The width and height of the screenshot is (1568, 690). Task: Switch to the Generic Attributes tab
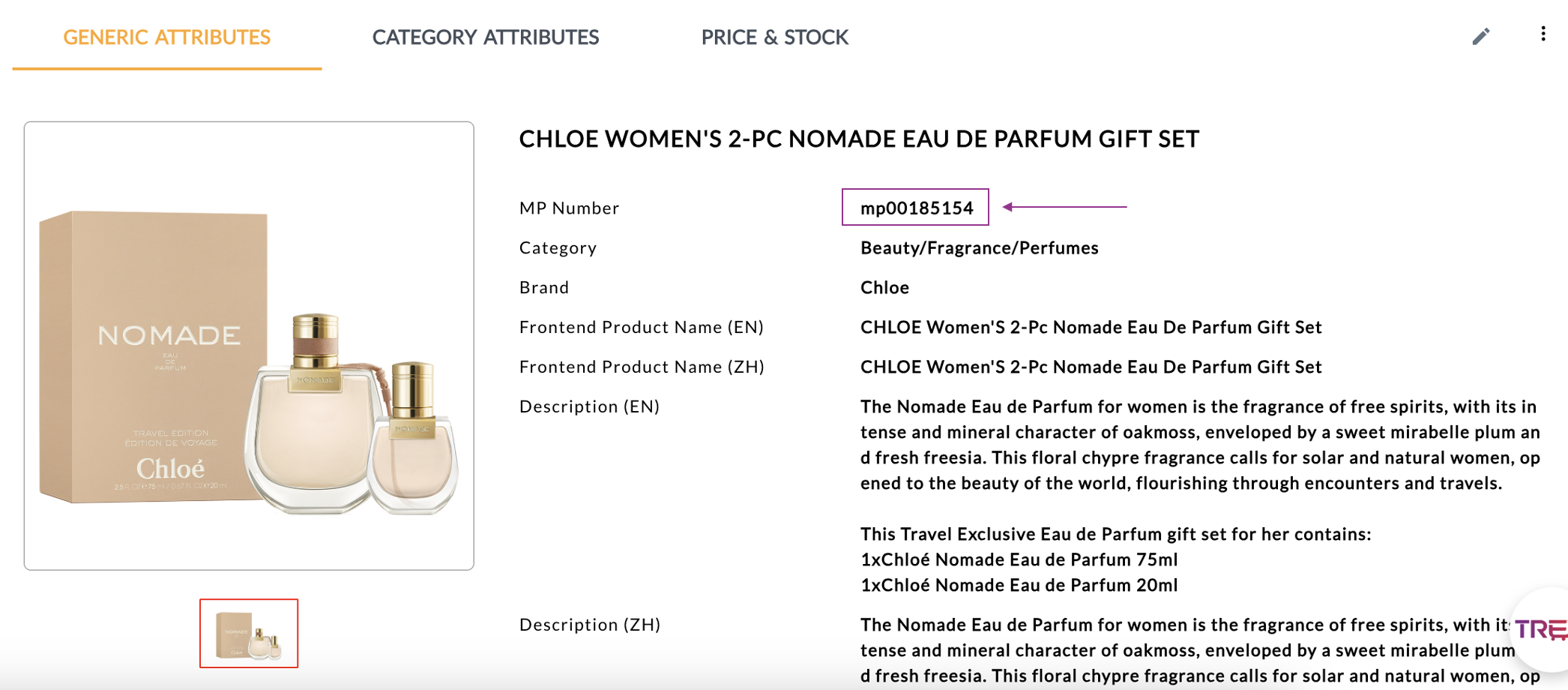(166, 37)
